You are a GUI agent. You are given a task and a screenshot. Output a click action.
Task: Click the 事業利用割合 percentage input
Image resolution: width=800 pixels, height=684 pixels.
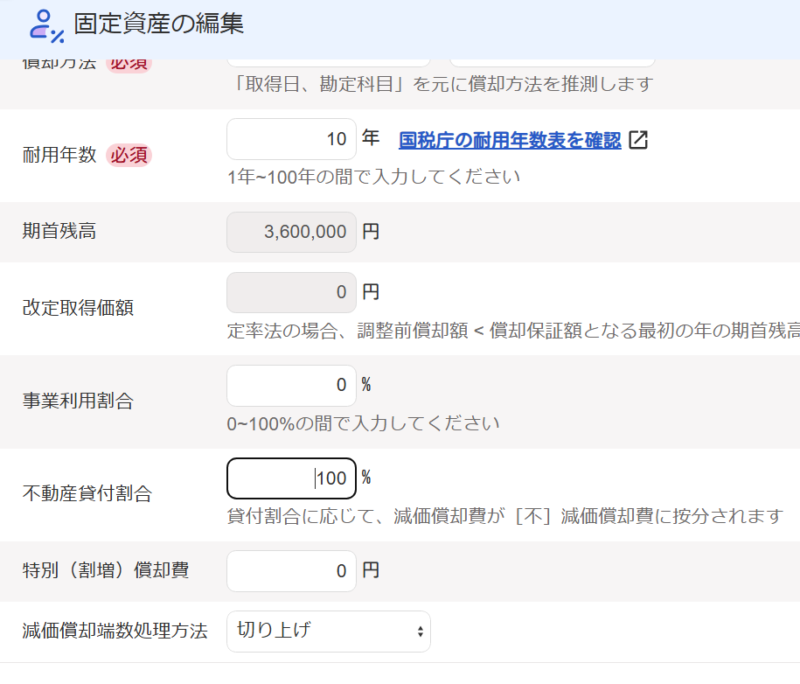pos(291,385)
